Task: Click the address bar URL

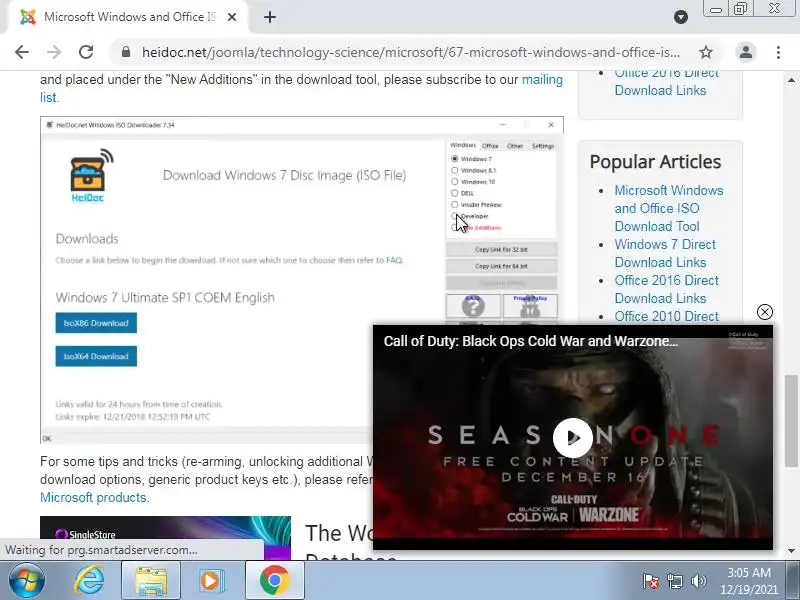Action: click(x=411, y=52)
